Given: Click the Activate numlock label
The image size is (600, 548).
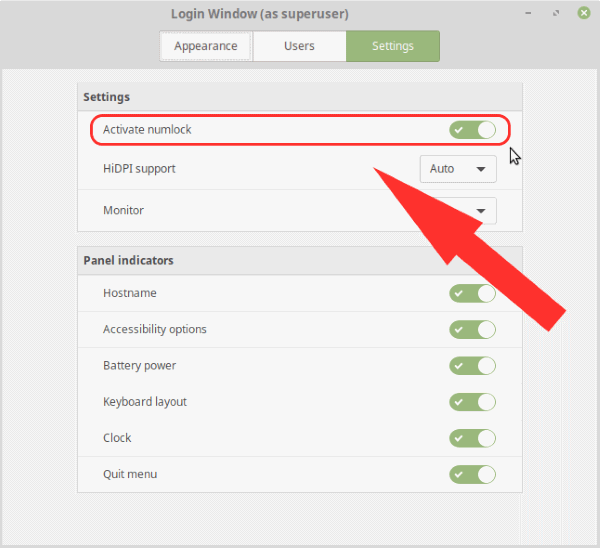Looking at the screenshot, I should tap(147, 130).
